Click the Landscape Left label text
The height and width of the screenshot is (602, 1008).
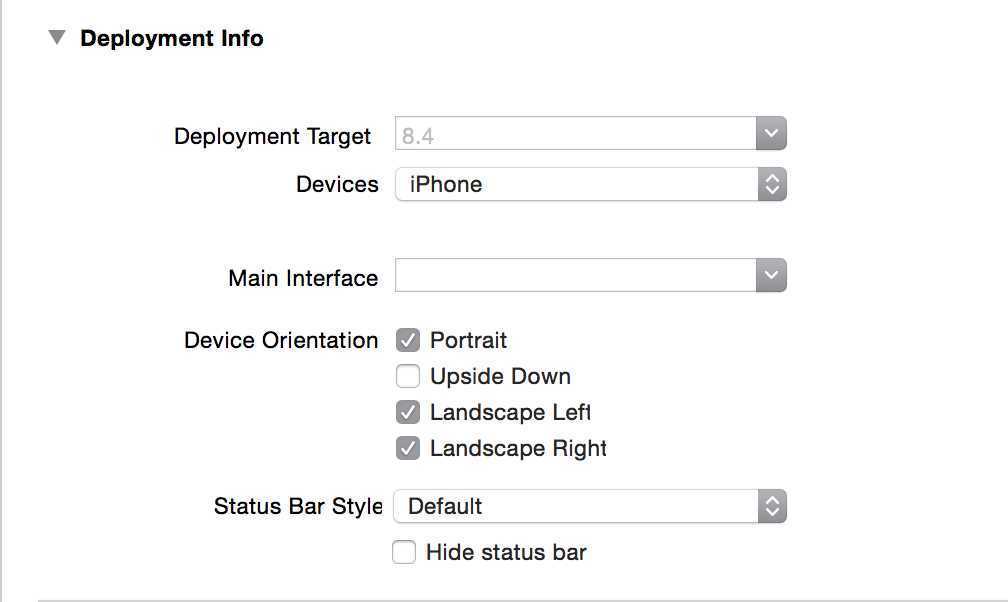510,412
